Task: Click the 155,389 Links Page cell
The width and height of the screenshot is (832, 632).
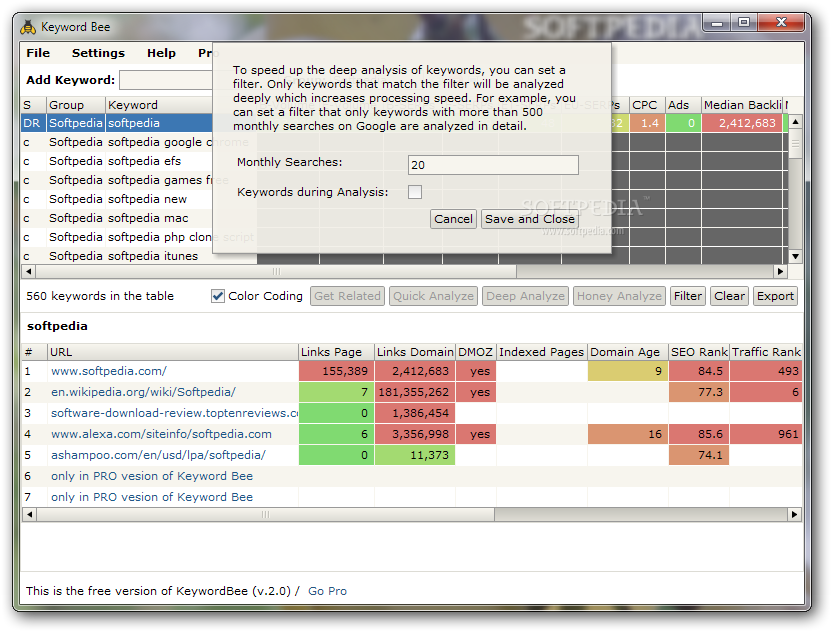Action: [336, 371]
